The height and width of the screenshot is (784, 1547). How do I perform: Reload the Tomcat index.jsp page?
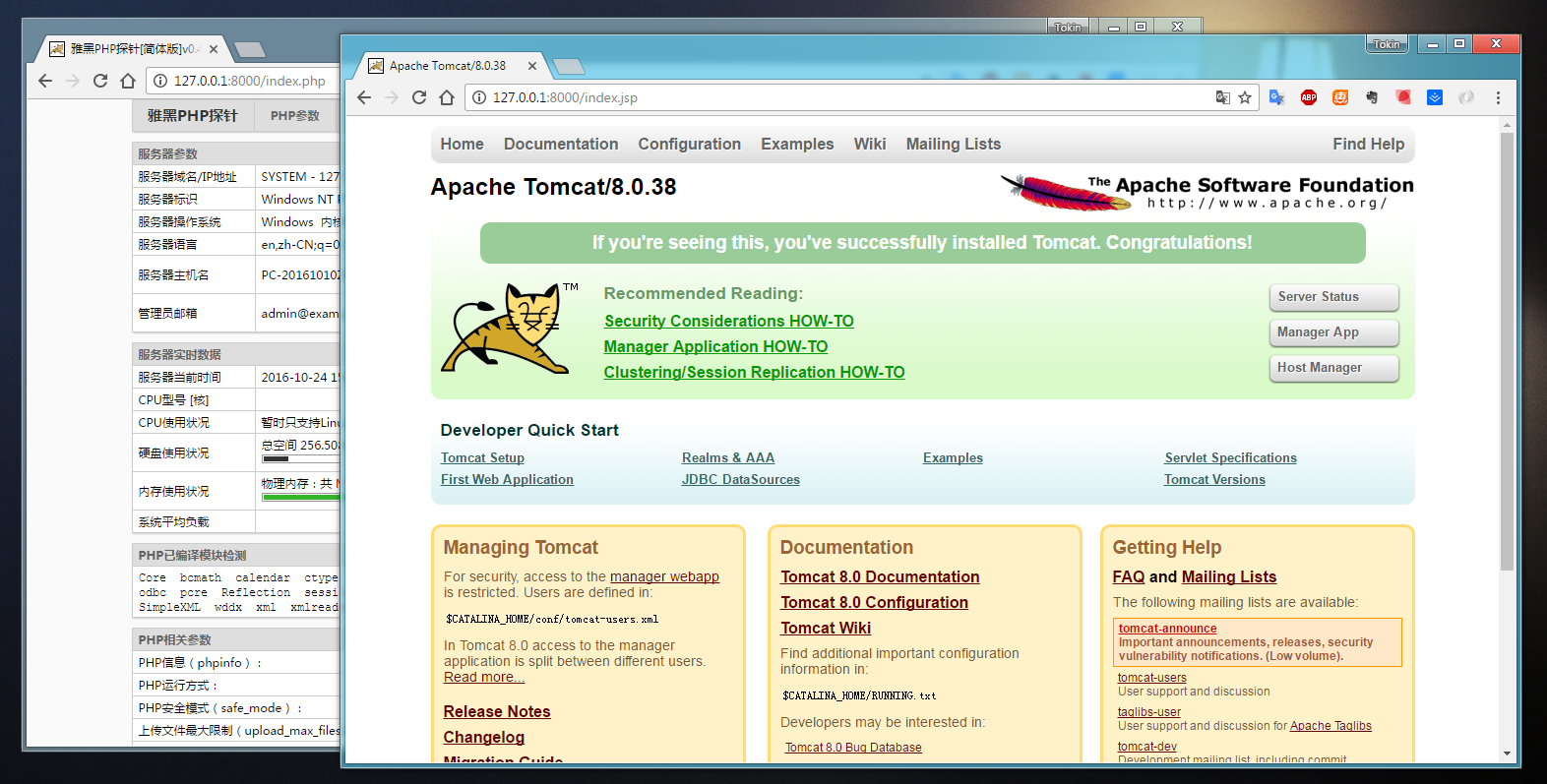tap(419, 97)
